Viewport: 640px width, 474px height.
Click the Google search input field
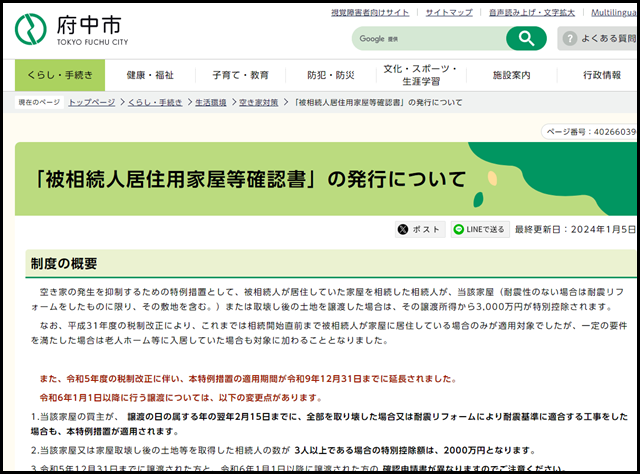(x=429, y=38)
